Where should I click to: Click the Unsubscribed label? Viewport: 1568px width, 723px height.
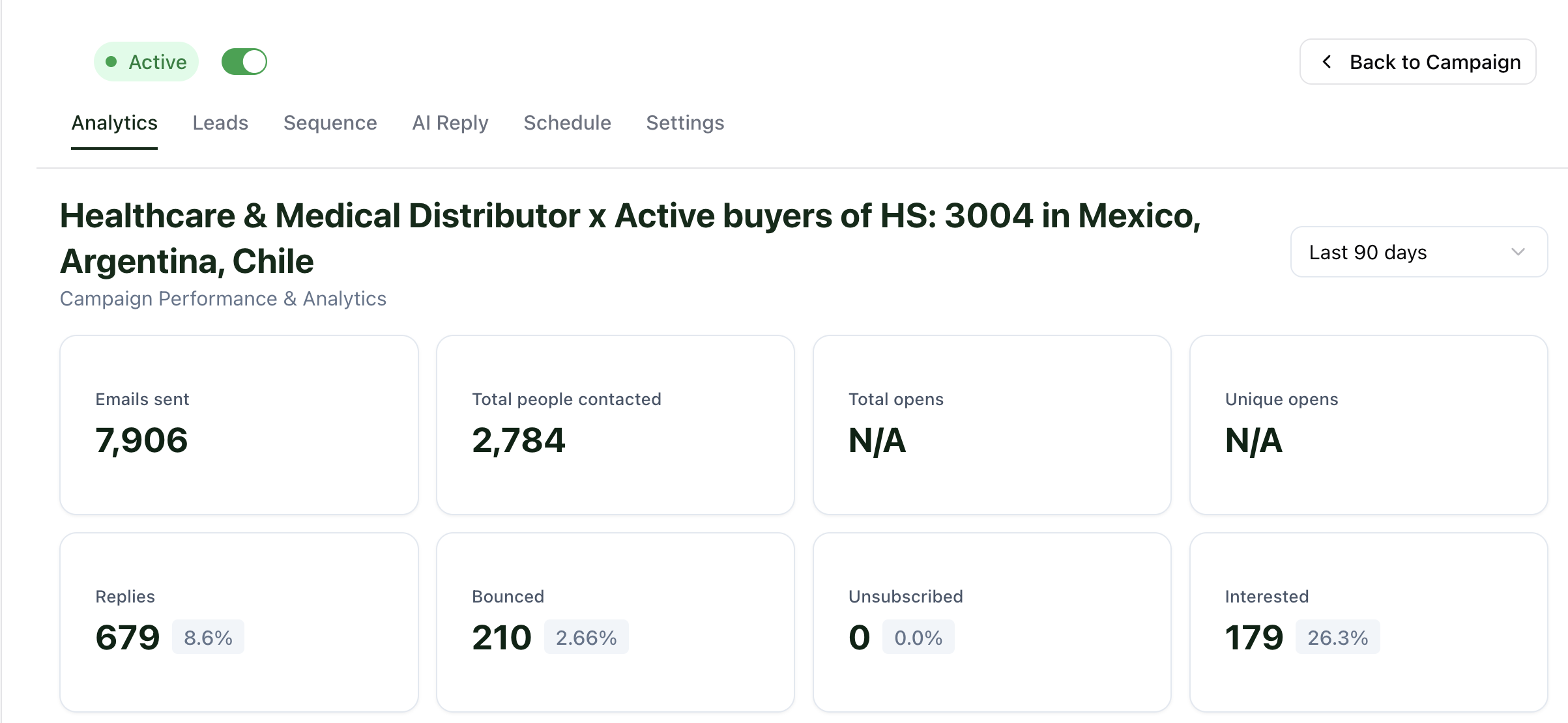(x=905, y=597)
